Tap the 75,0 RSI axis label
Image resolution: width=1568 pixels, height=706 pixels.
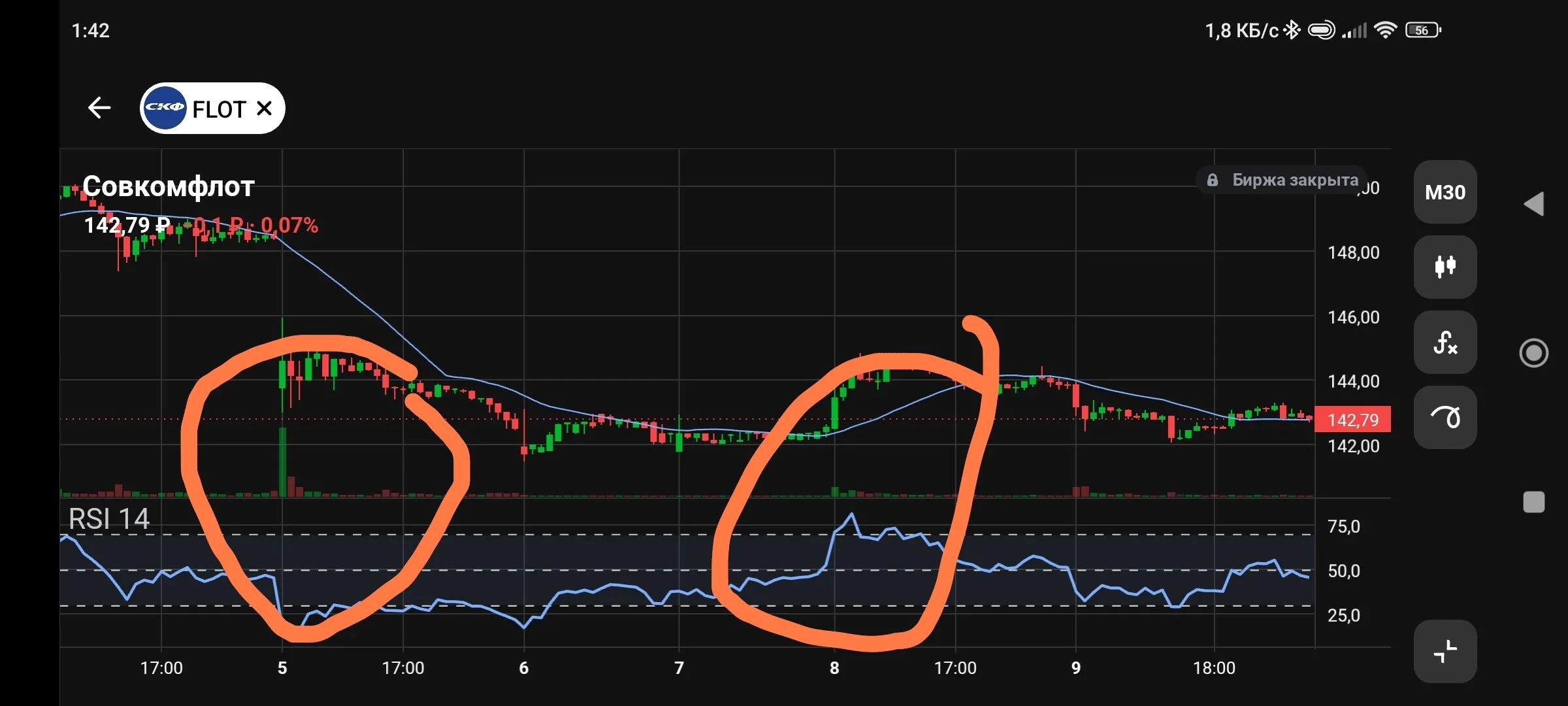pos(1344,527)
